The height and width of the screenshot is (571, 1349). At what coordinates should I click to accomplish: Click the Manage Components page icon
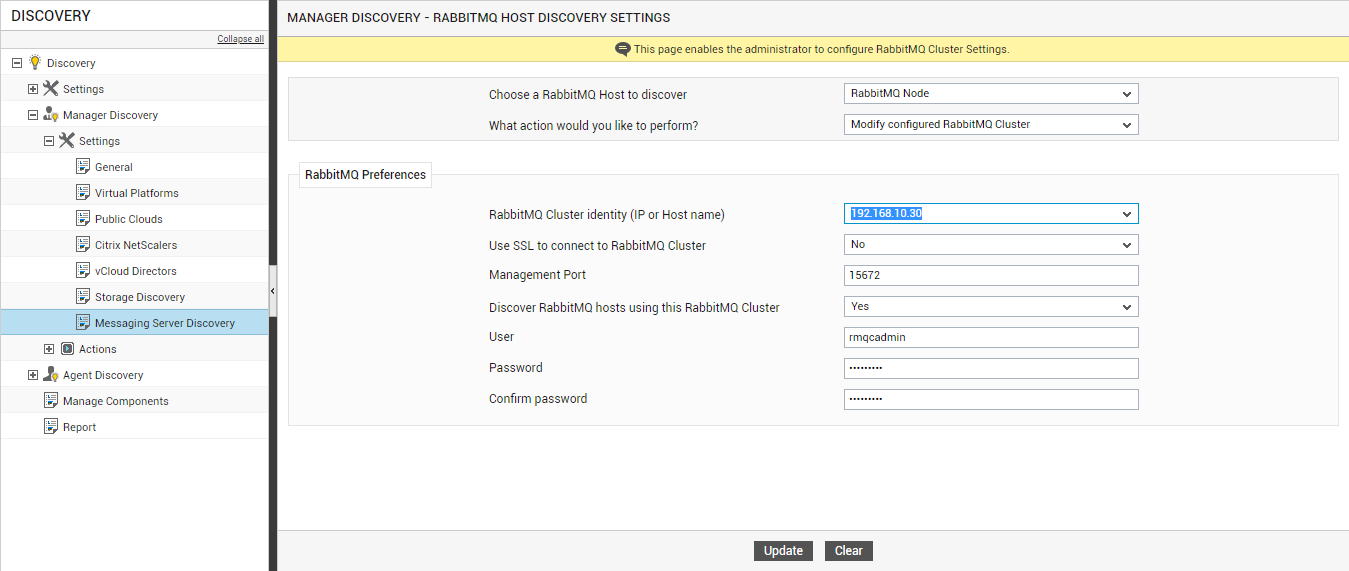51,400
